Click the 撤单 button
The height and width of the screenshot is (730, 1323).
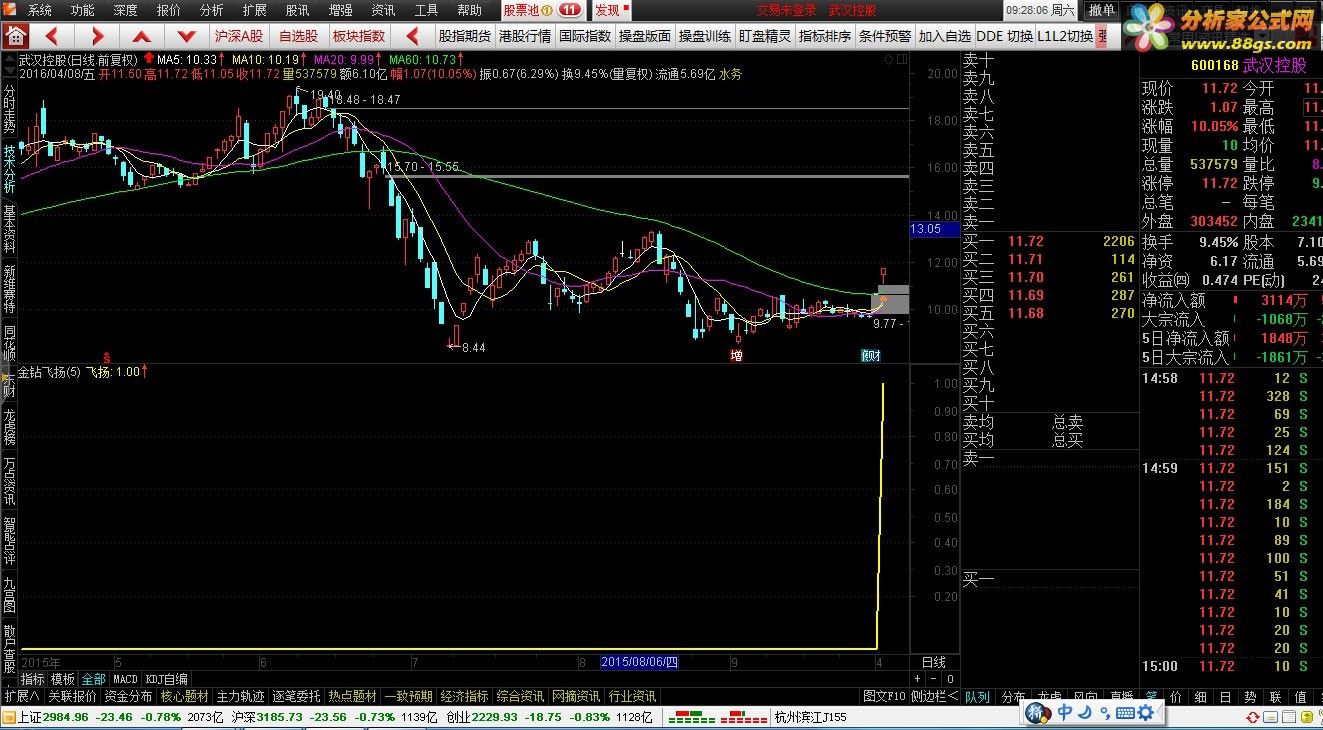click(x=1102, y=10)
